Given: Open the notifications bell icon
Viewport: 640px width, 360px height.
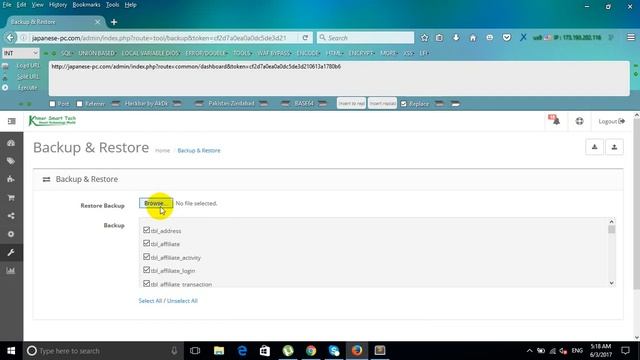Looking at the screenshot, I should (x=556, y=121).
